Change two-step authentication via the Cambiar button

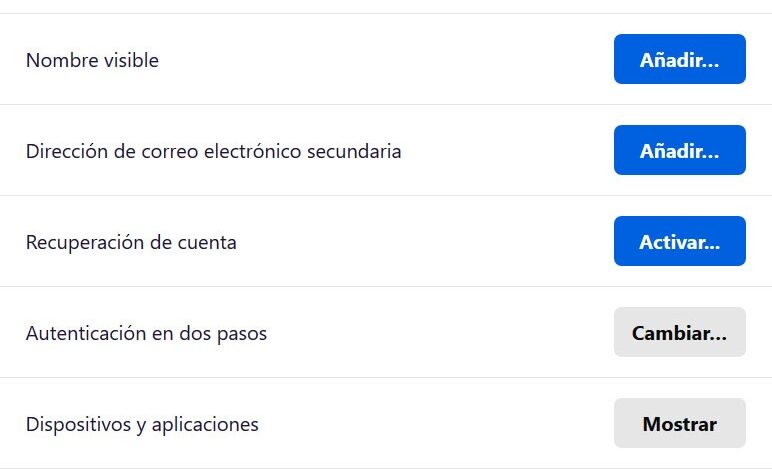click(x=679, y=333)
